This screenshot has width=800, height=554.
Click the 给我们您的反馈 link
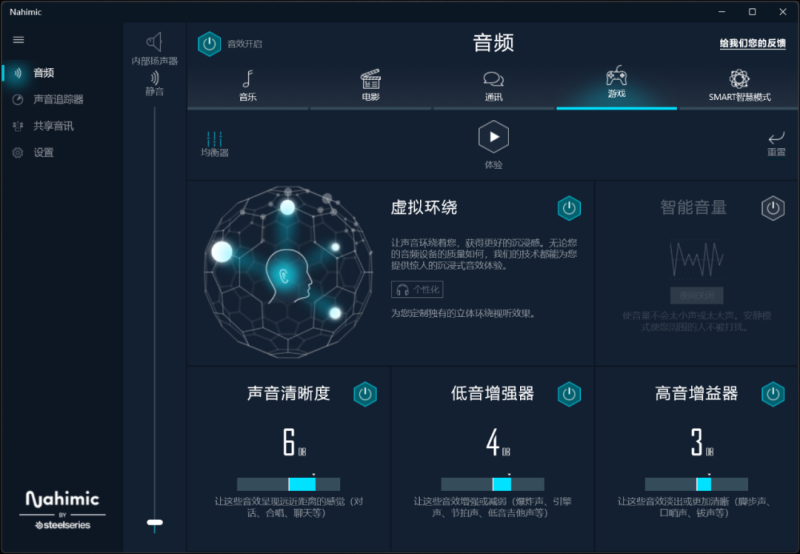pyautogui.click(x=752, y=44)
